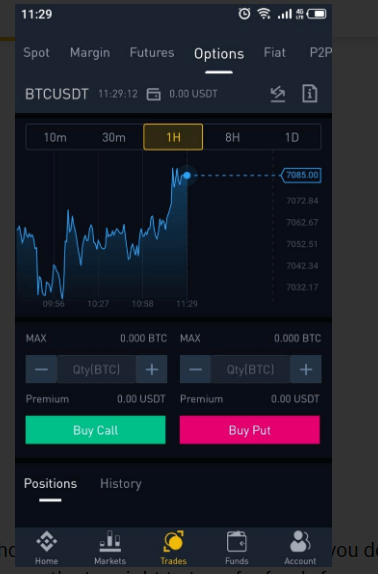Switch chart to 8H interval
This screenshot has height=574, width=378.
click(x=232, y=137)
